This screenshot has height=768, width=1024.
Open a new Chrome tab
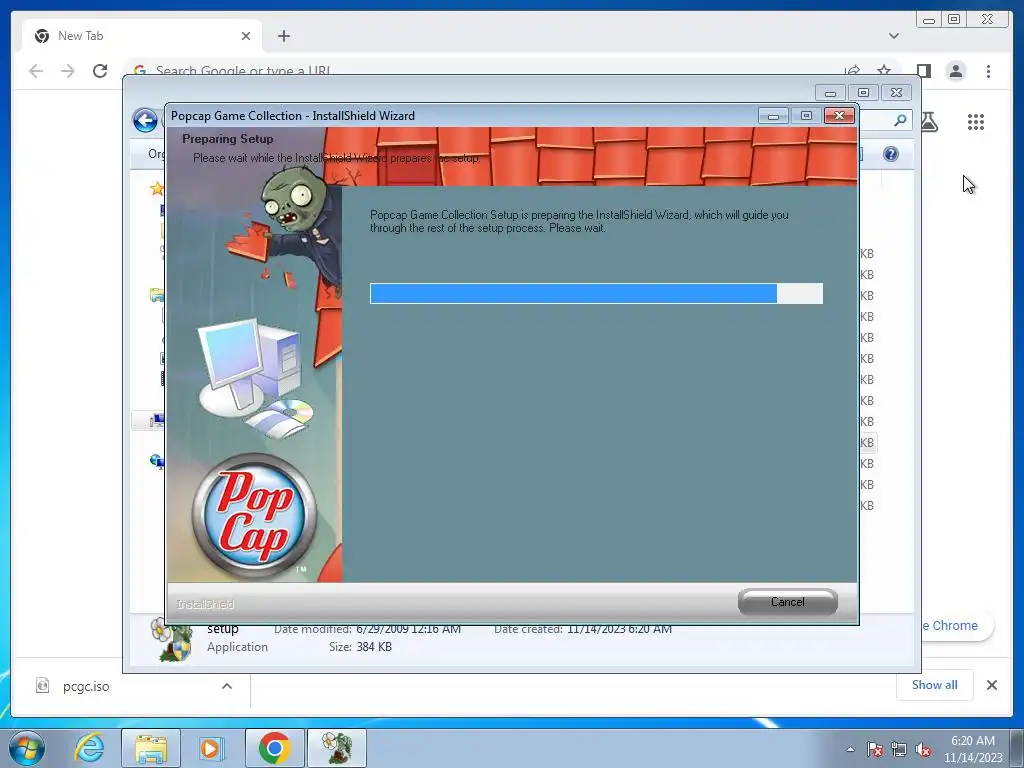click(283, 36)
